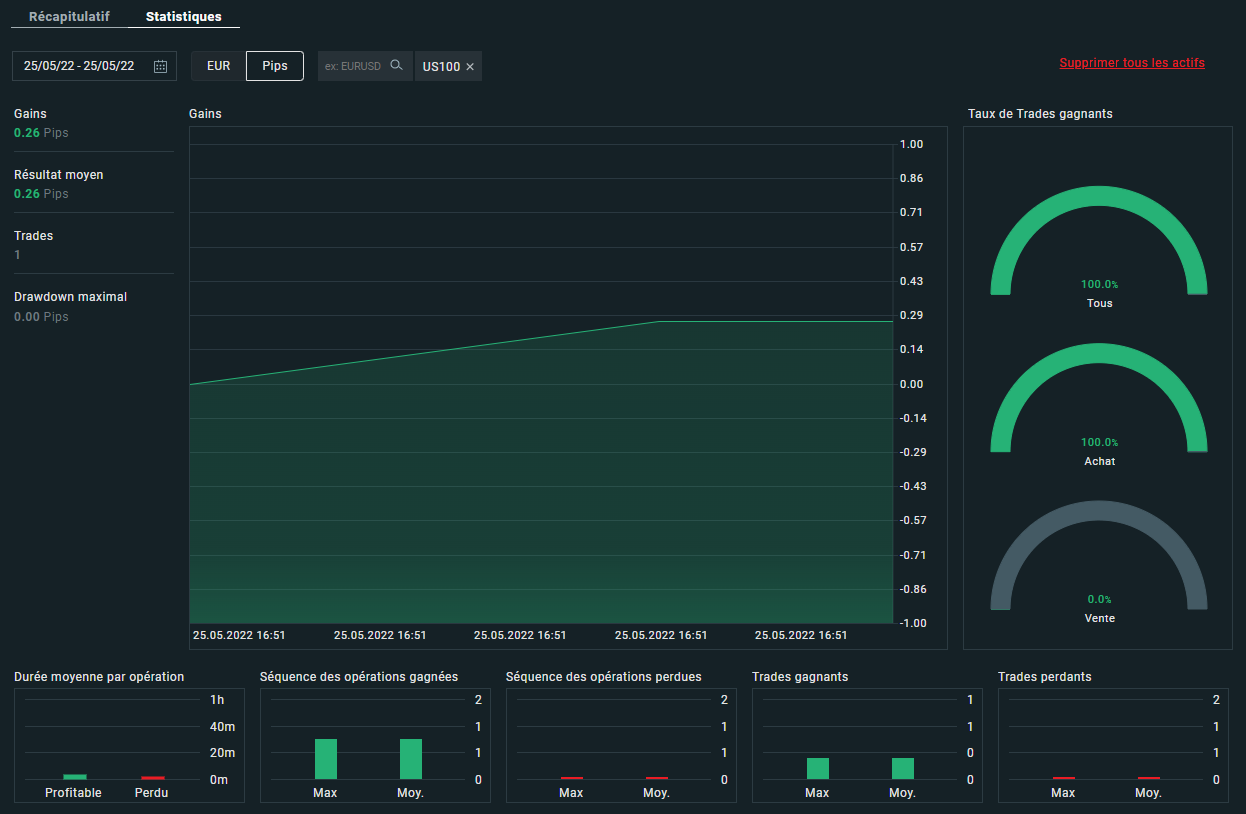1246x814 pixels.
Task: Remove the US100 asset chip
Action: [470, 67]
